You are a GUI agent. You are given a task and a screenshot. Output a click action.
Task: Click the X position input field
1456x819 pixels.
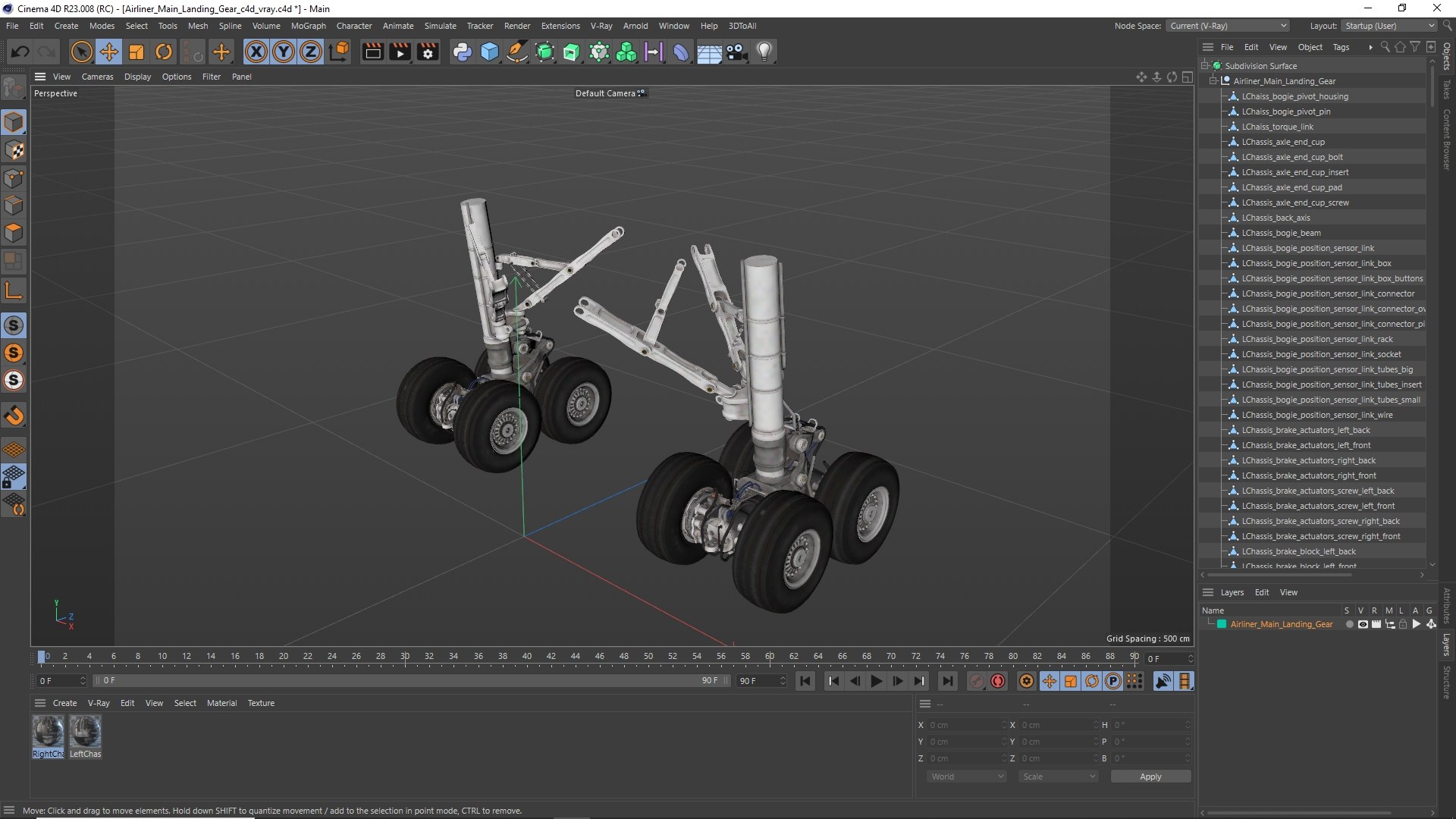point(966,725)
